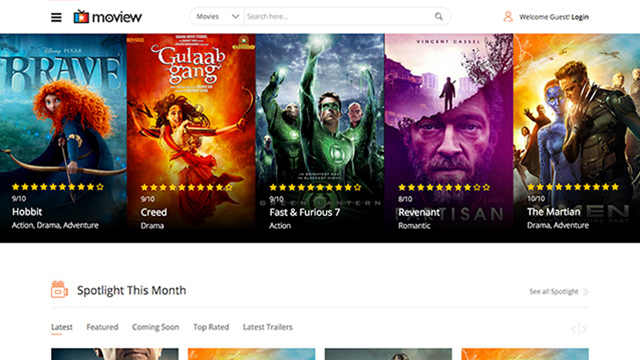Switch to the Top Rated tab
Screen dimensions: 640x360
point(211,327)
